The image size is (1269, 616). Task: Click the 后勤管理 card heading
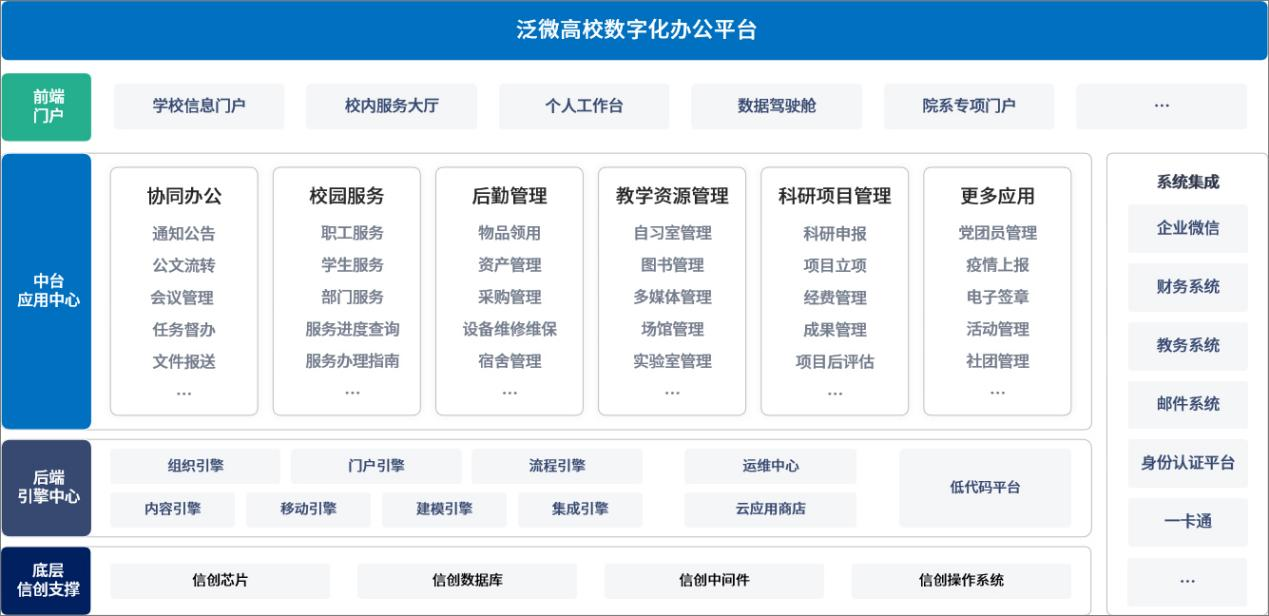510,196
